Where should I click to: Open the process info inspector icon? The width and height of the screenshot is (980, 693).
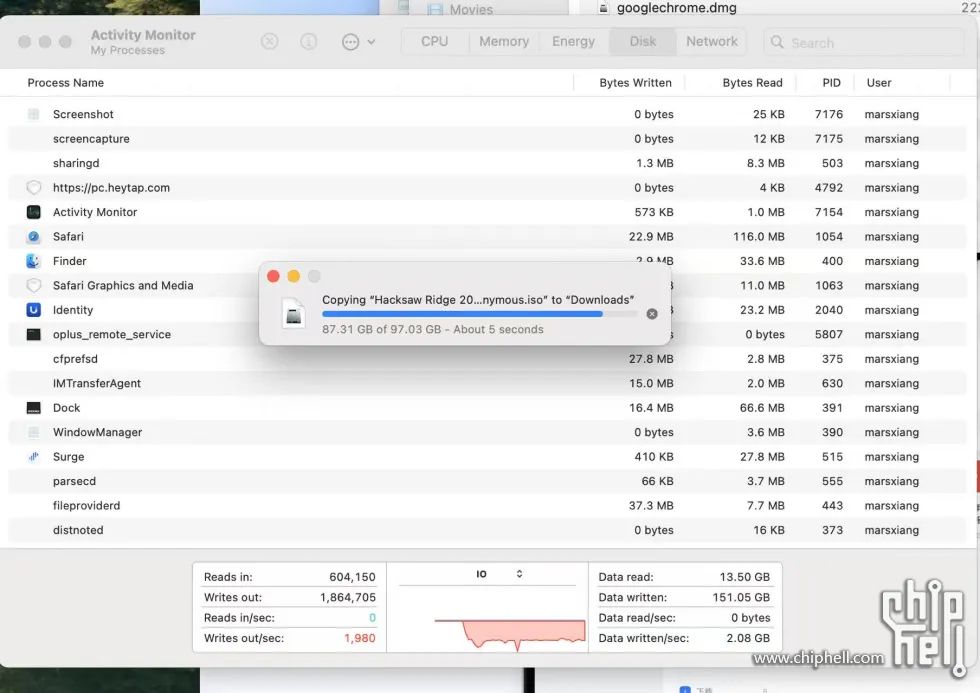tap(309, 42)
